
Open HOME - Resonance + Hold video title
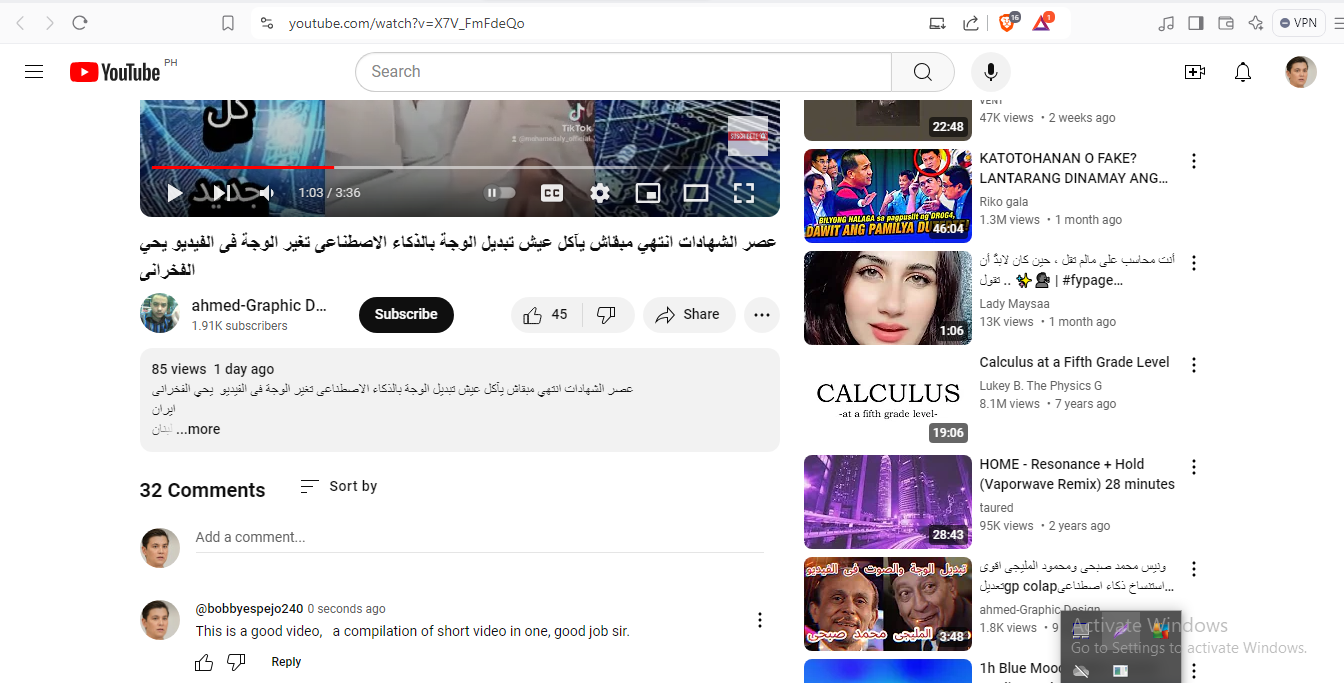tap(1077, 474)
